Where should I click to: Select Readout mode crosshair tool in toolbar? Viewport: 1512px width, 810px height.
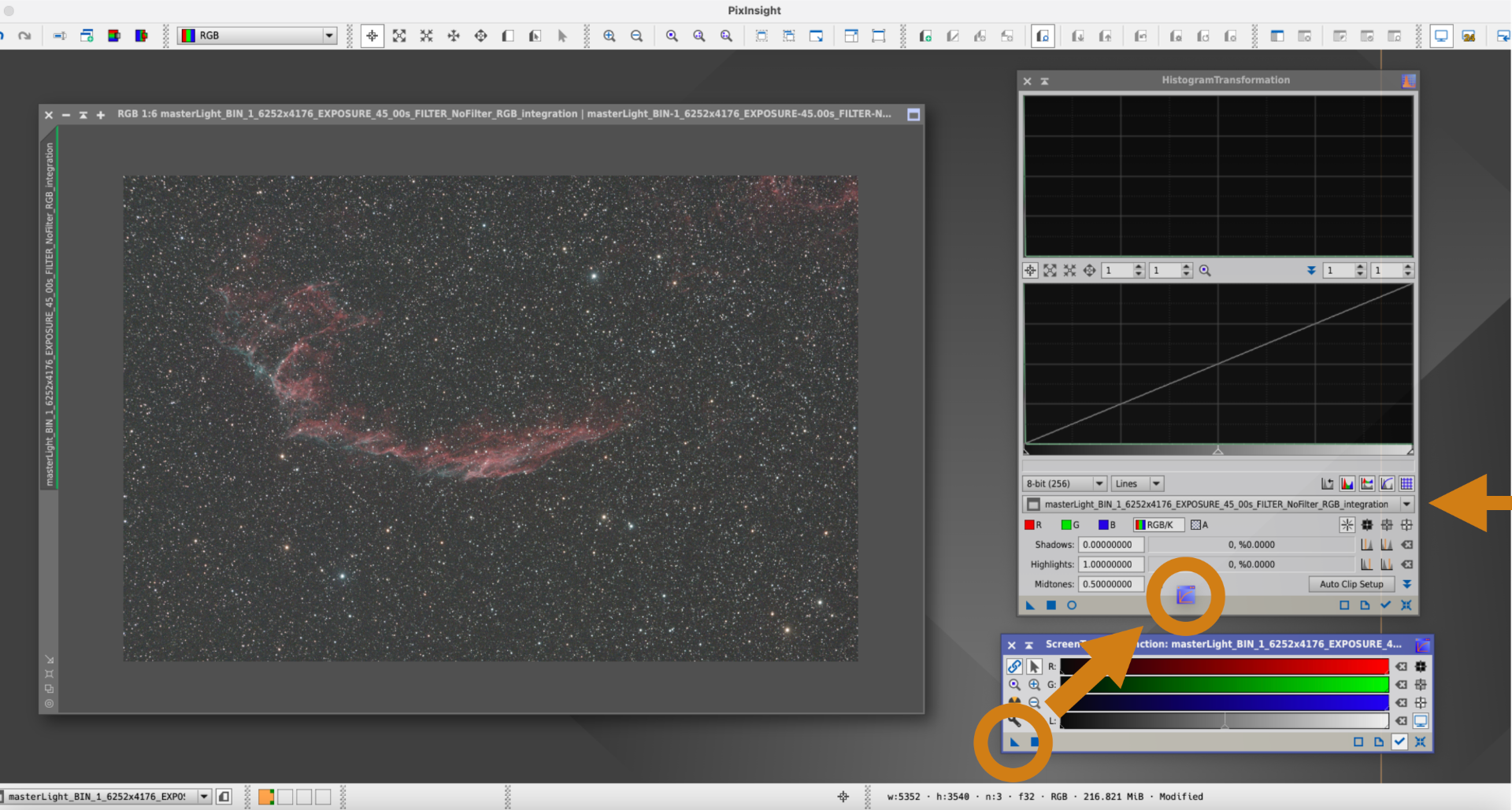[372, 35]
